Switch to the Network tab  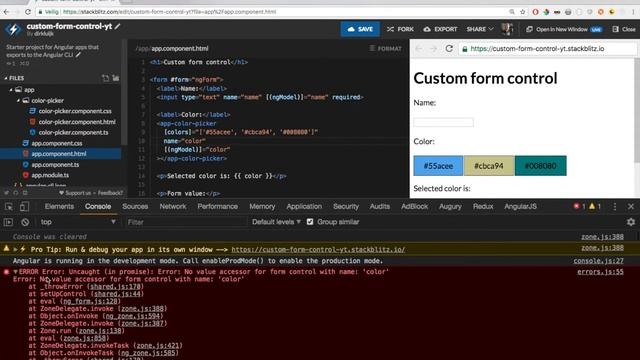pos(173,207)
